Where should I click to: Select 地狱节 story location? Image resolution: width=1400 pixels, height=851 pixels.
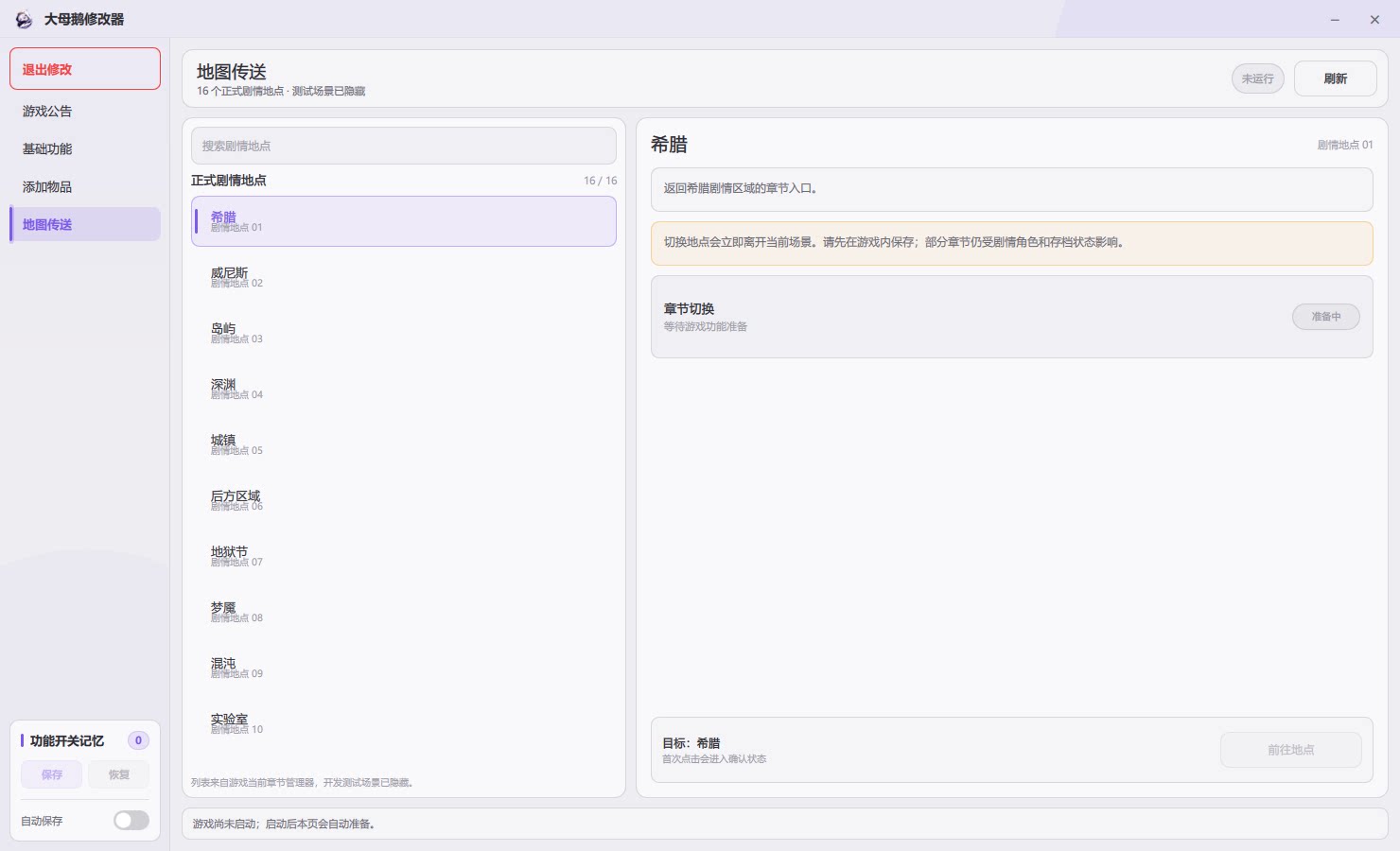click(x=404, y=556)
